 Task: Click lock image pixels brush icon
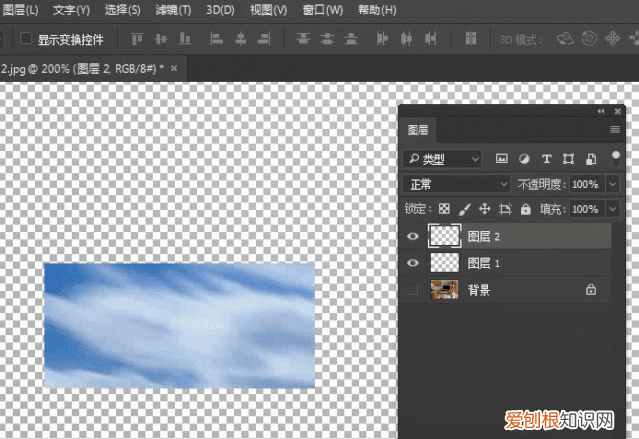464,209
